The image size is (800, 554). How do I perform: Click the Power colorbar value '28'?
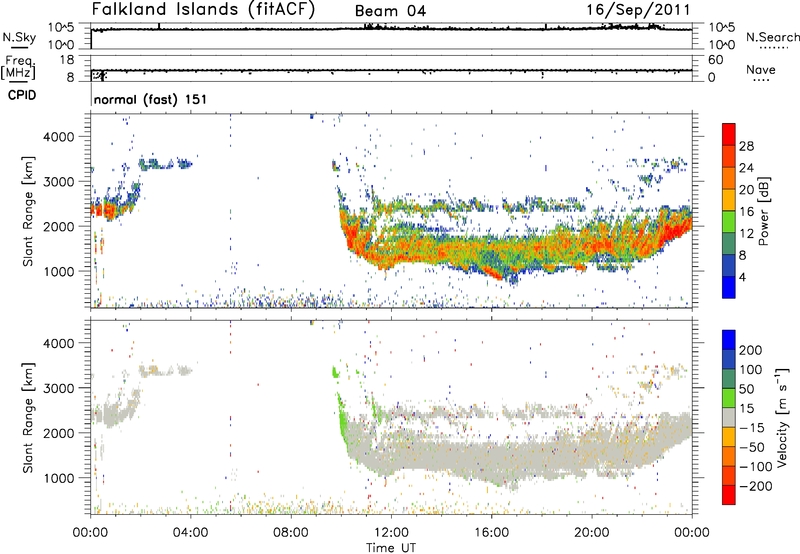tap(746, 146)
